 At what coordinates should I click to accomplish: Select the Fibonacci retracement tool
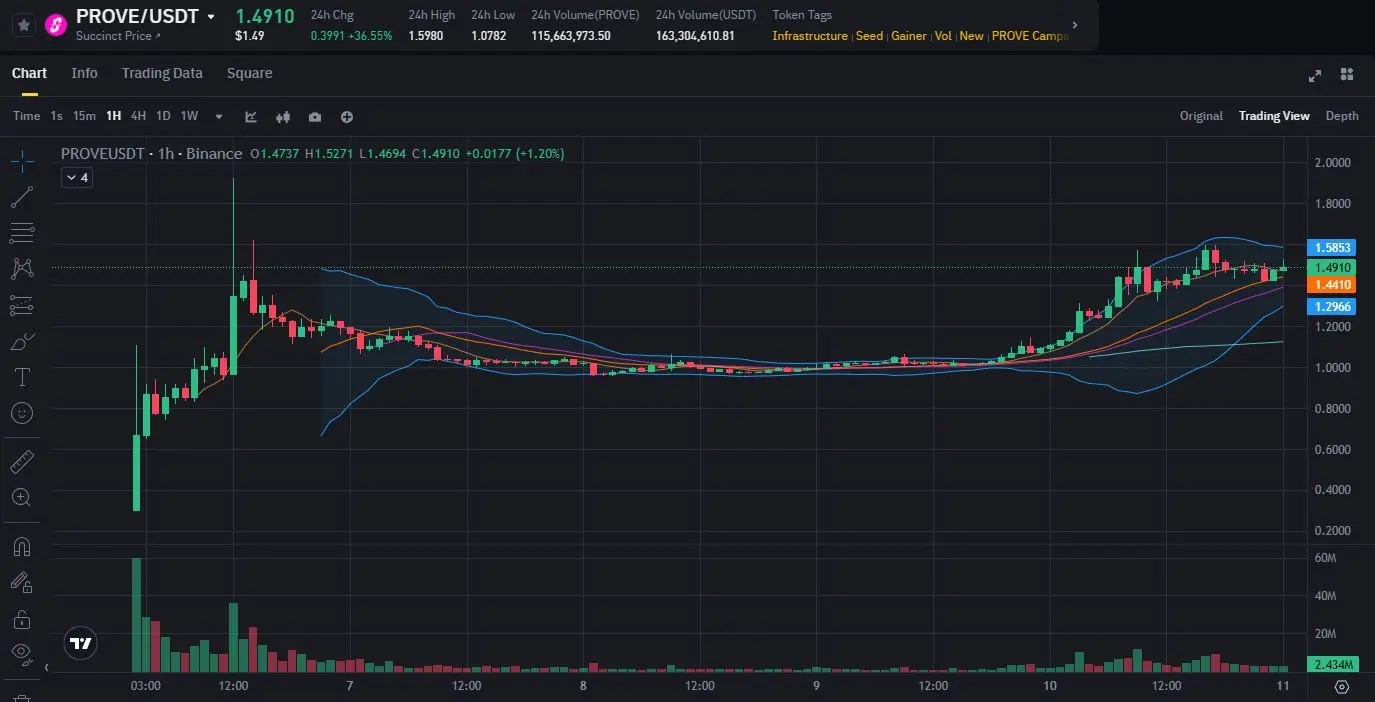(x=22, y=234)
